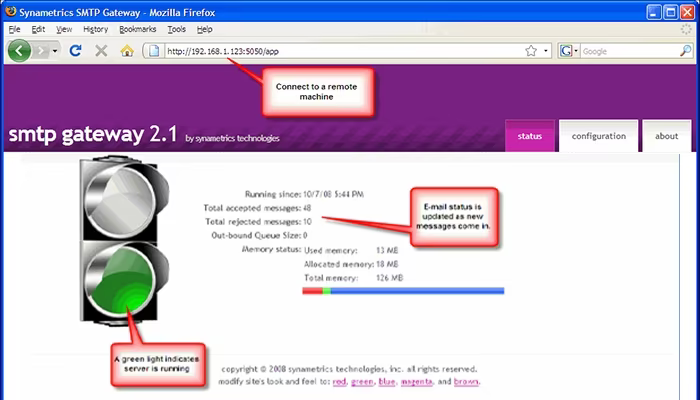Open the Tools menu
Screen dimensions: 700x400
pos(176,29)
